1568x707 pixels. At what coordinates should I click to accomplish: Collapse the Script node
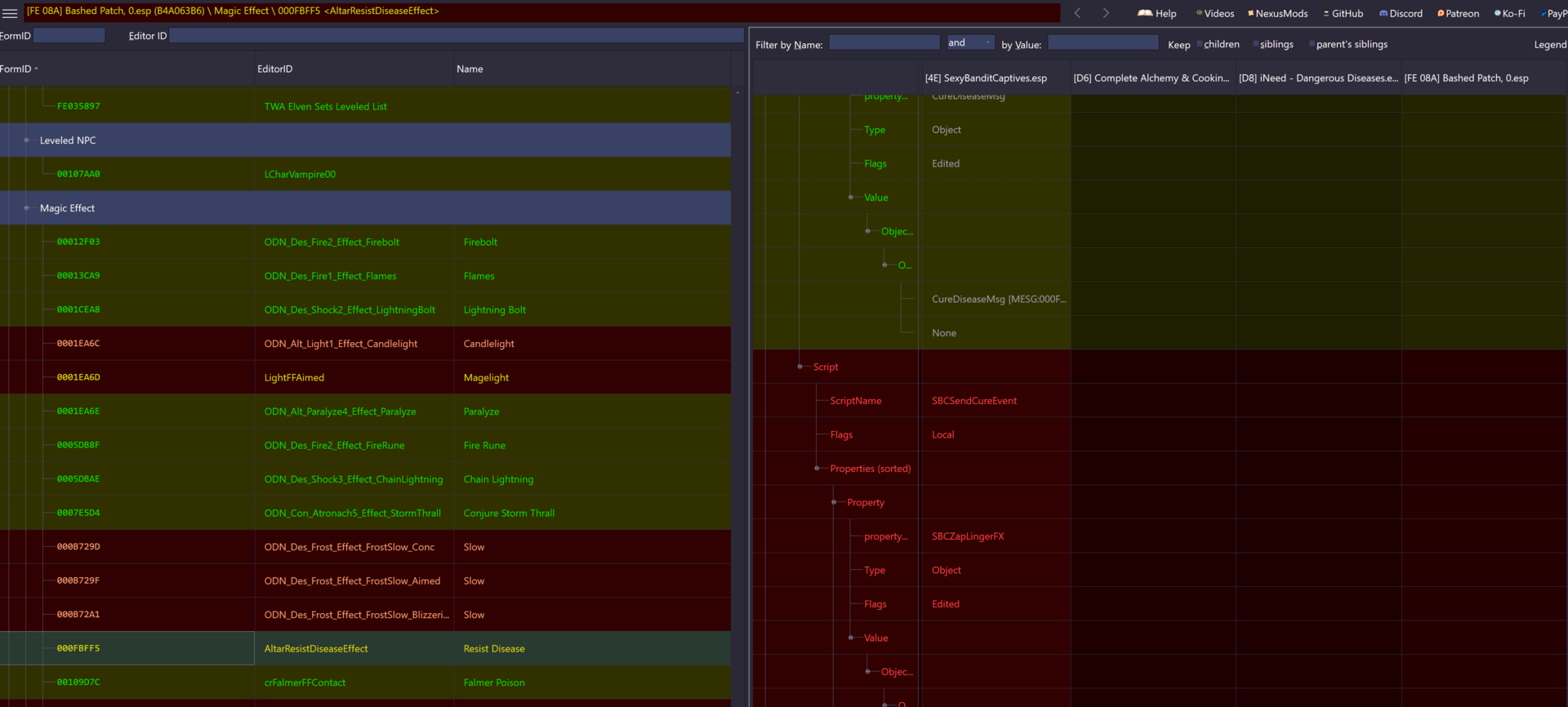800,367
